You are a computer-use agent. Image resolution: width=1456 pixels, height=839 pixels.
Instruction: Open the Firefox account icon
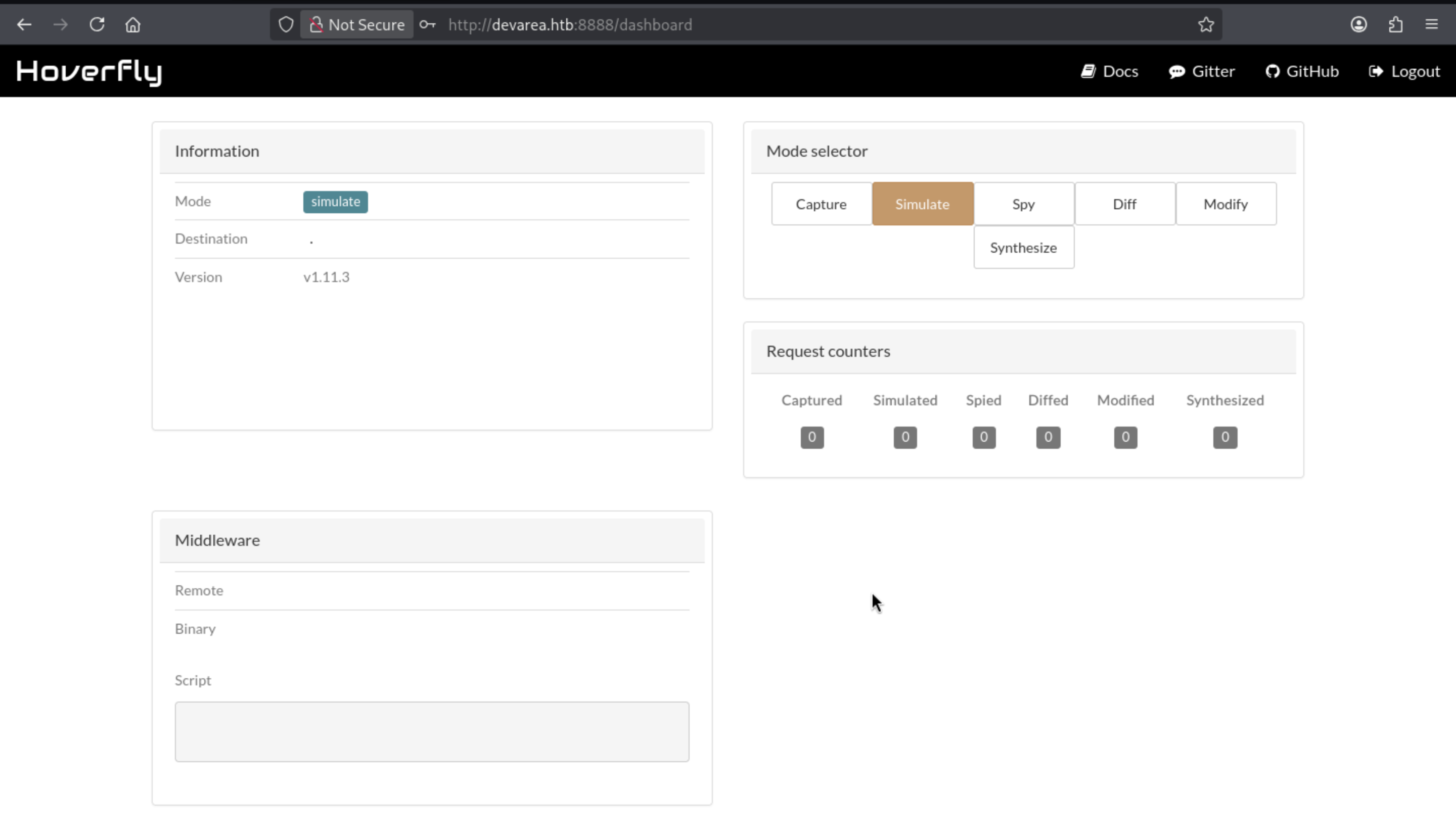tap(1358, 25)
